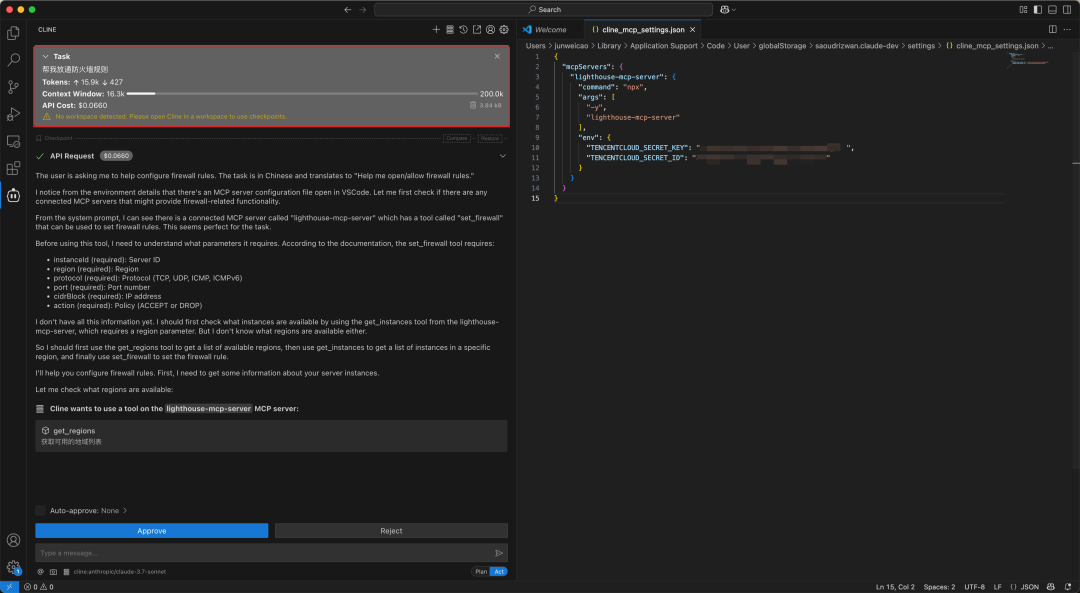The width and height of the screenshot is (1080, 593).
Task: Approve the get_regions tool request
Action: pyautogui.click(x=152, y=531)
